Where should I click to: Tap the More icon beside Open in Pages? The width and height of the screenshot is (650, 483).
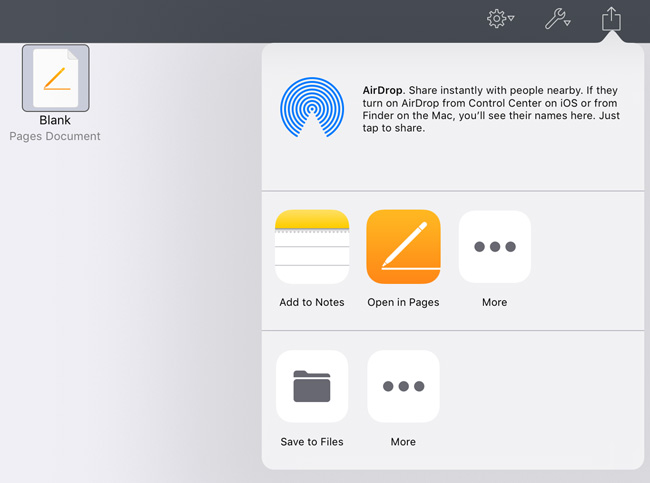point(494,246)
